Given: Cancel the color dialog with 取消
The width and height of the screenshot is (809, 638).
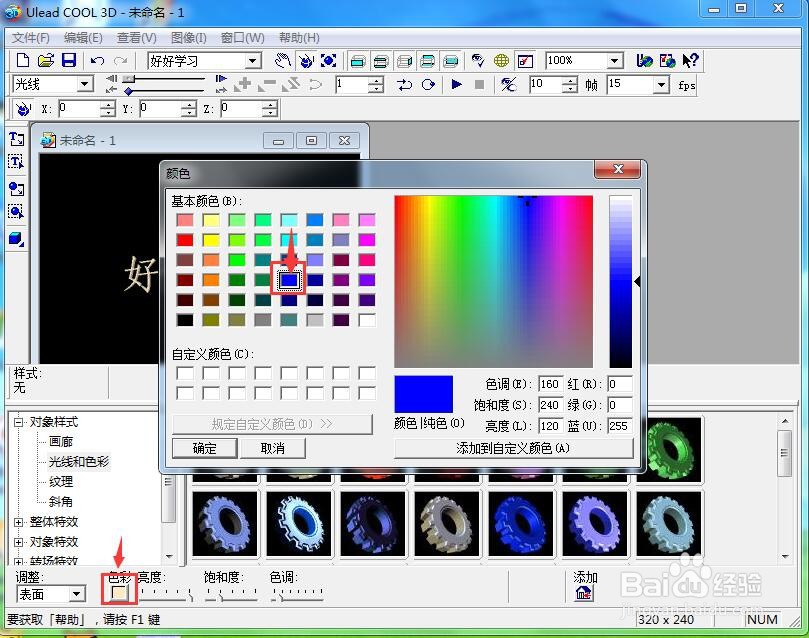Looking at the screenshot, I should click(x=272, y=448).
